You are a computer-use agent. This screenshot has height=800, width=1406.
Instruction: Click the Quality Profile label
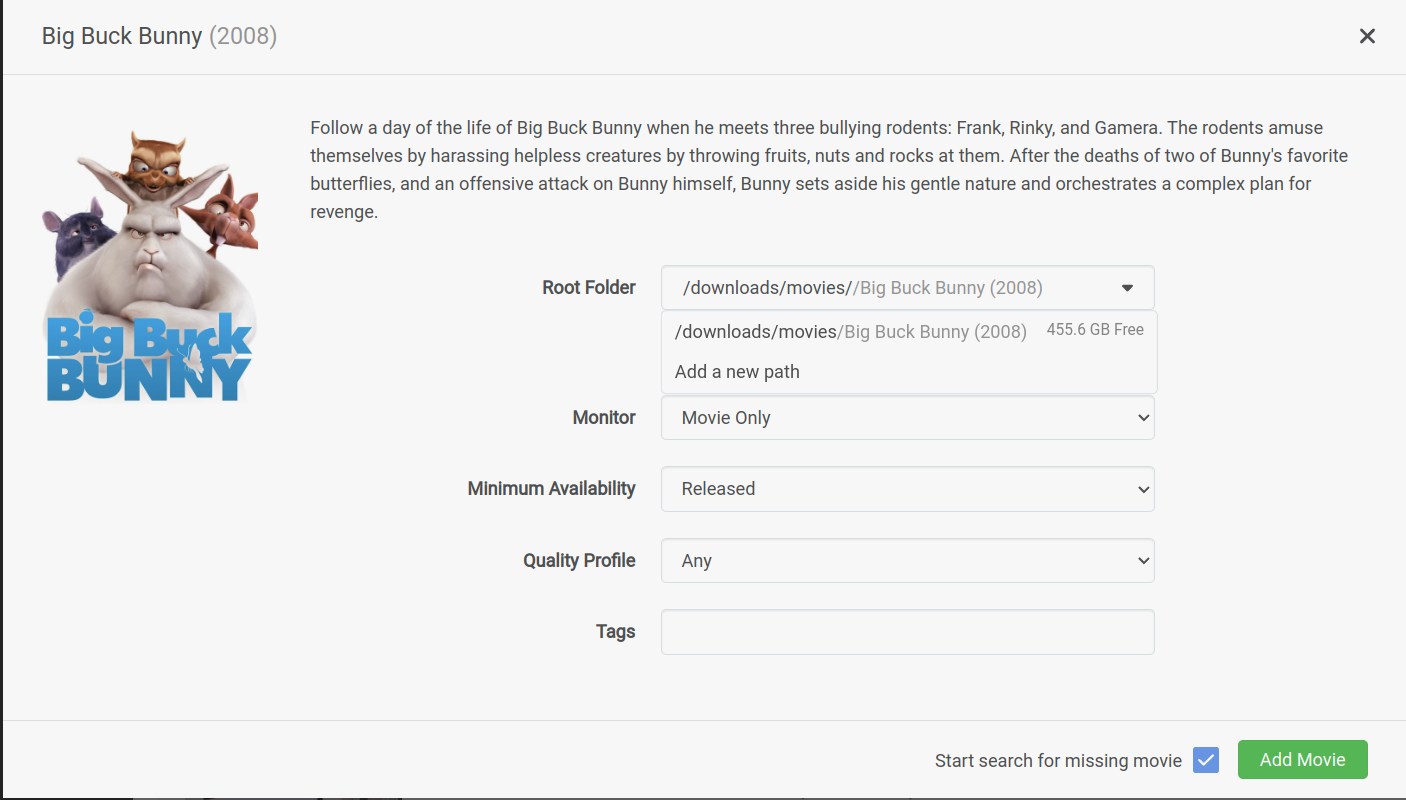point(580,561)
